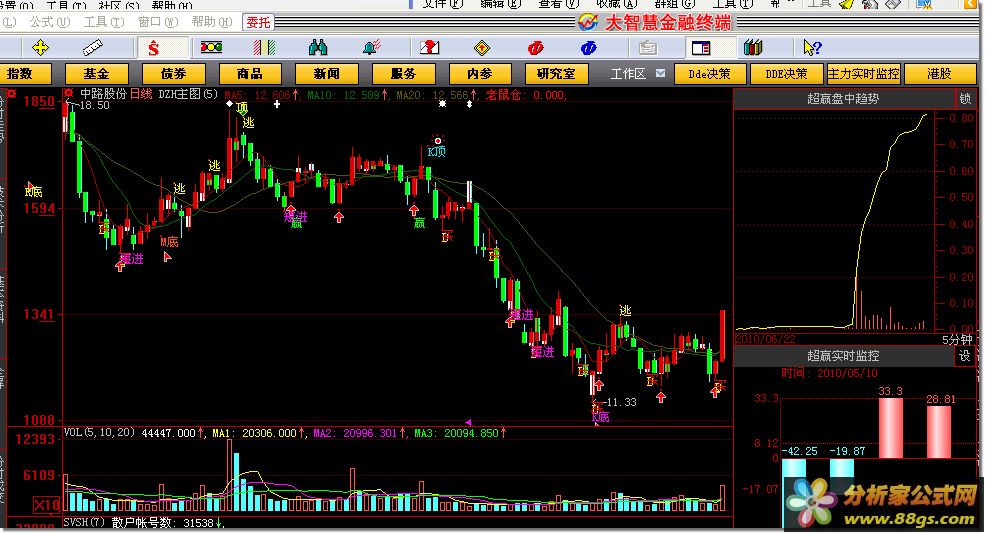Click the 18.50 high price label
The width and height of the screenshot is (986, 534).
94,105
